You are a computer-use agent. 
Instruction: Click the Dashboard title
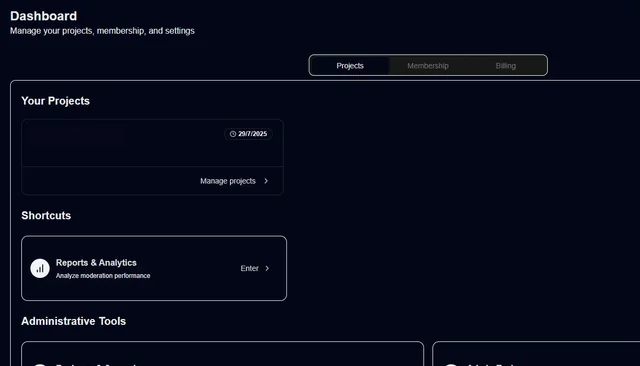(43, 16)
